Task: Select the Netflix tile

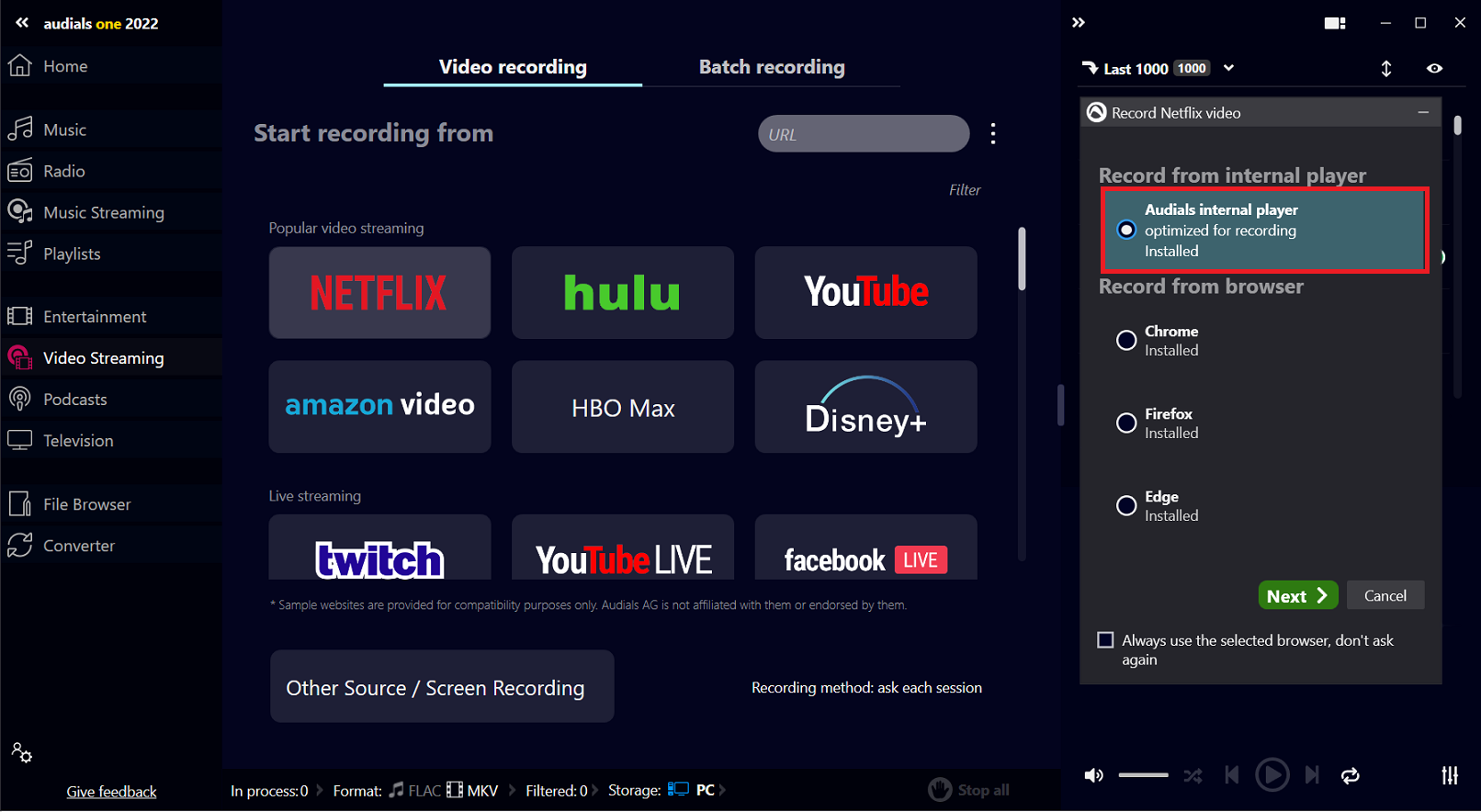Action: 379,292
